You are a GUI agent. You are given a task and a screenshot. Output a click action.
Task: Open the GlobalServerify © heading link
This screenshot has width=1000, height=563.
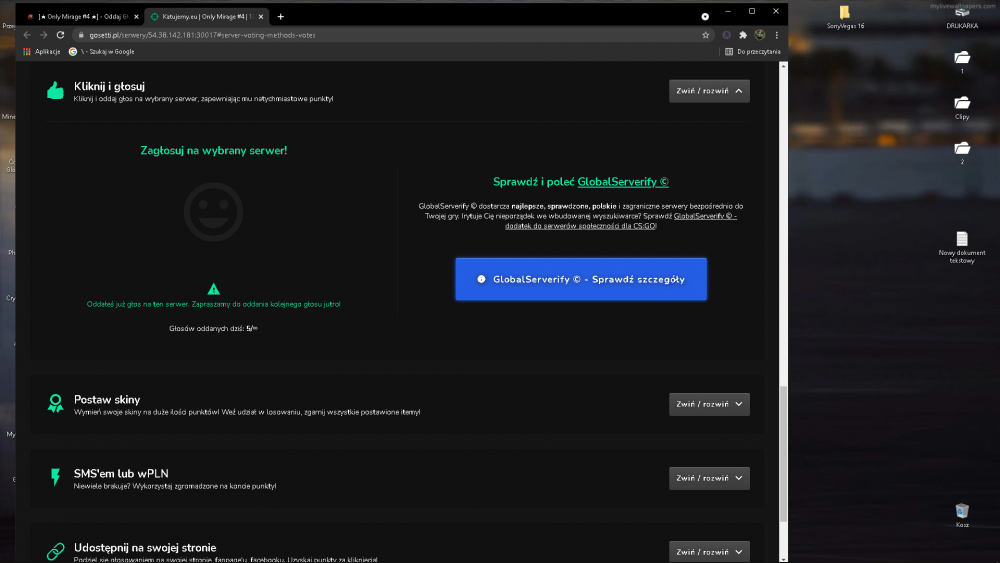point(623,182)
